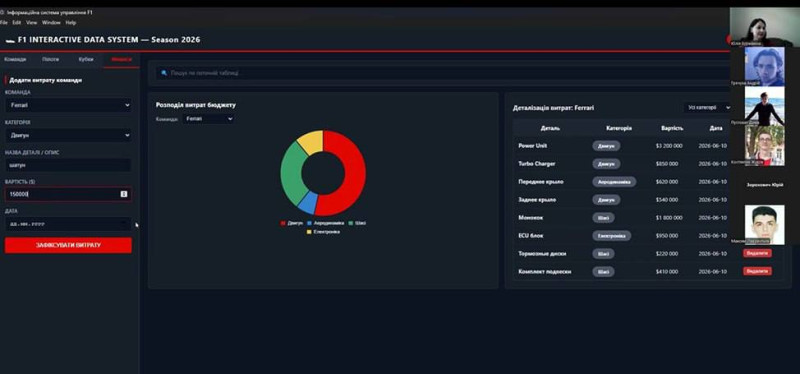Toggle the green Шасі series in the chart legend

[357, 223]
